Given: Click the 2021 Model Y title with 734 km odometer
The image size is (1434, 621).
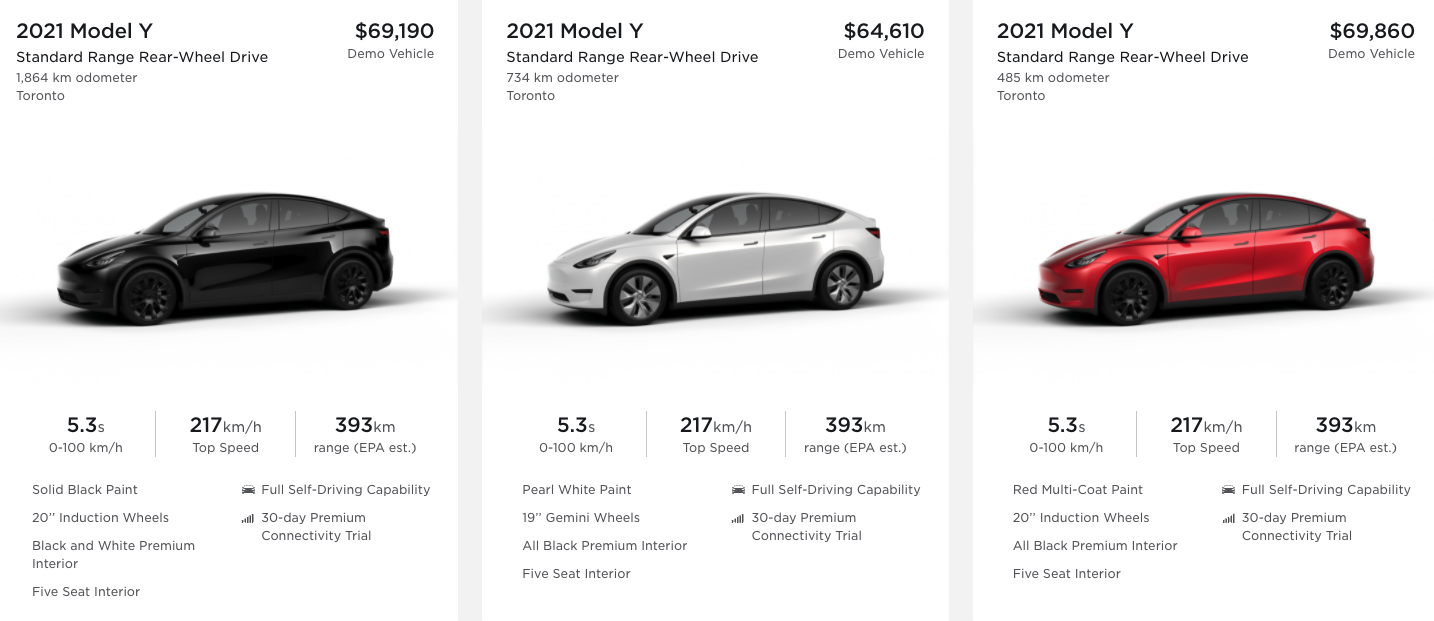Looking at the screenshot, I should [x=575, y=32].
